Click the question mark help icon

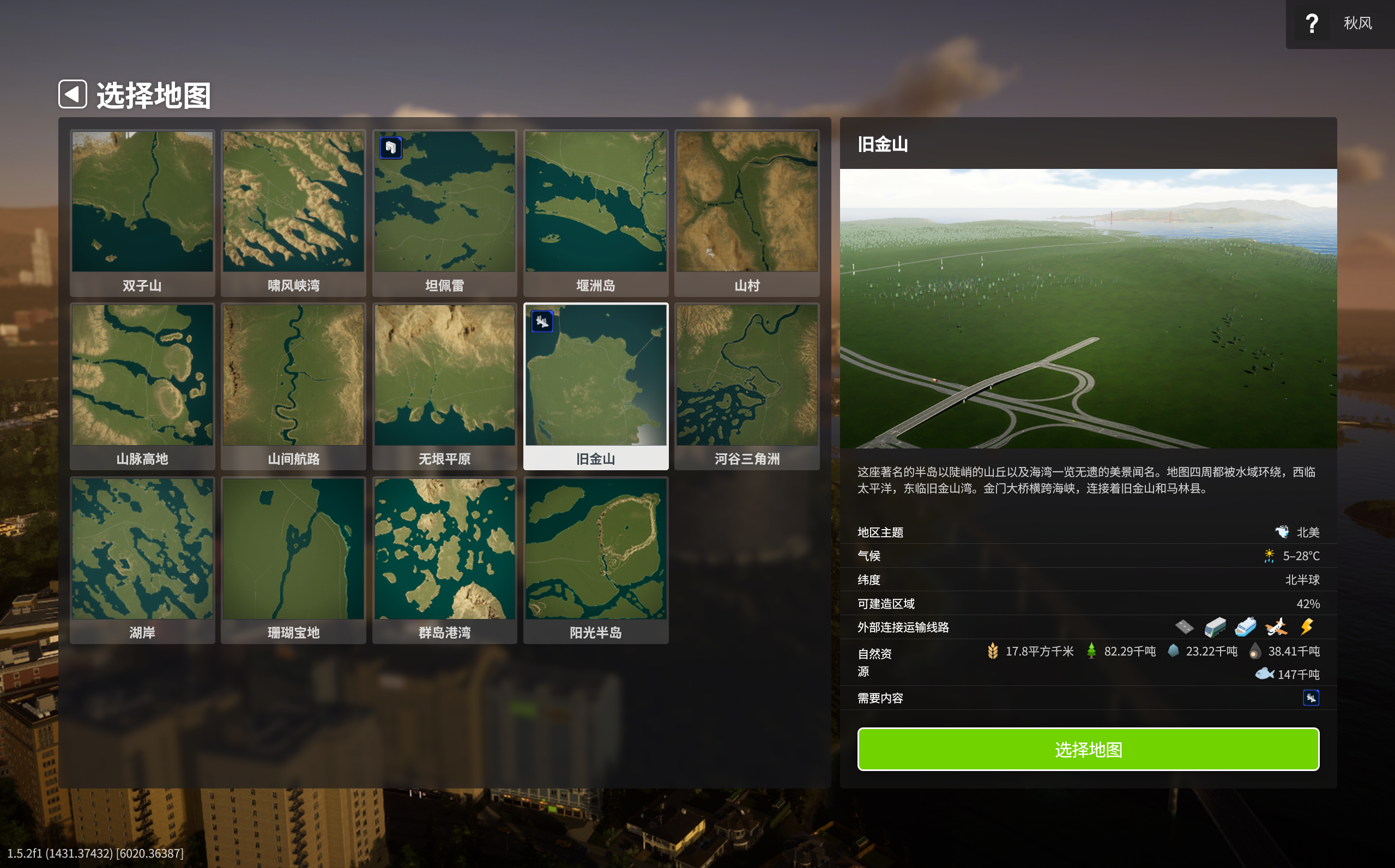click(x=1311, y=23)
